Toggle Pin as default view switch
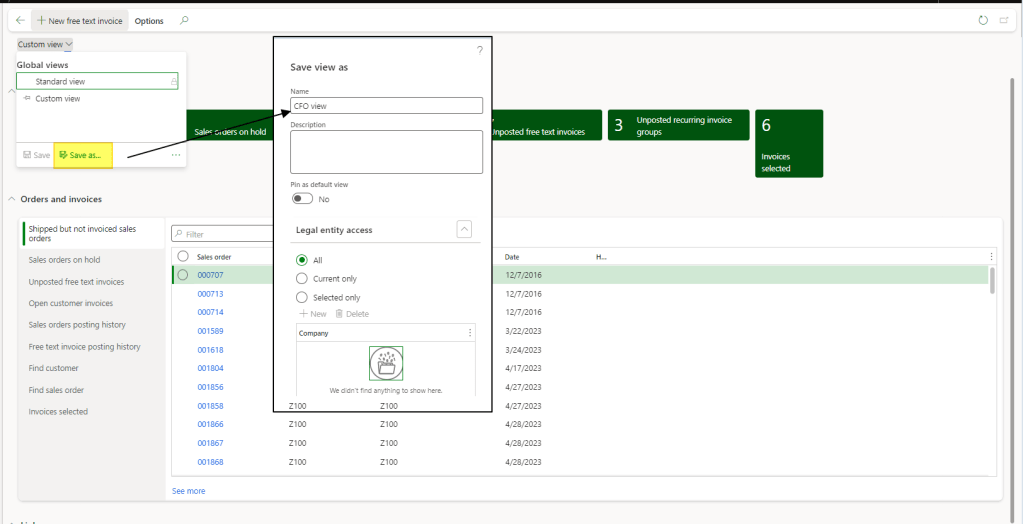Image resolution: width=1023 pixels, height=524 pixels. (x=301, y=199)
